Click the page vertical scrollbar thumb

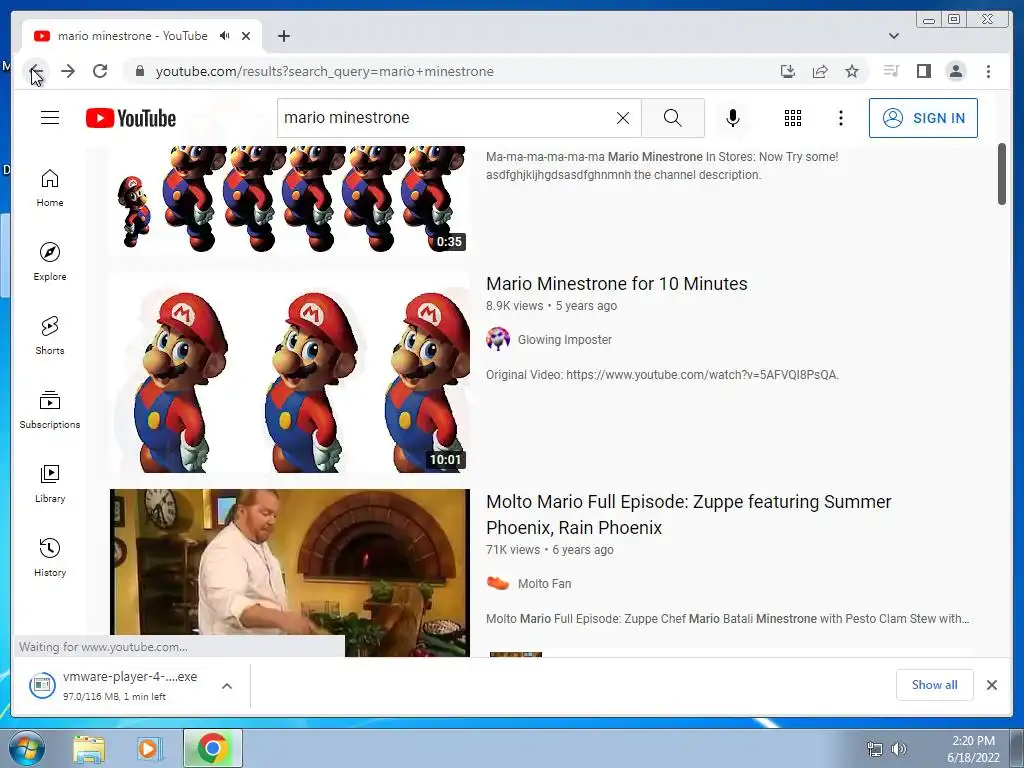click(1002, 174)
